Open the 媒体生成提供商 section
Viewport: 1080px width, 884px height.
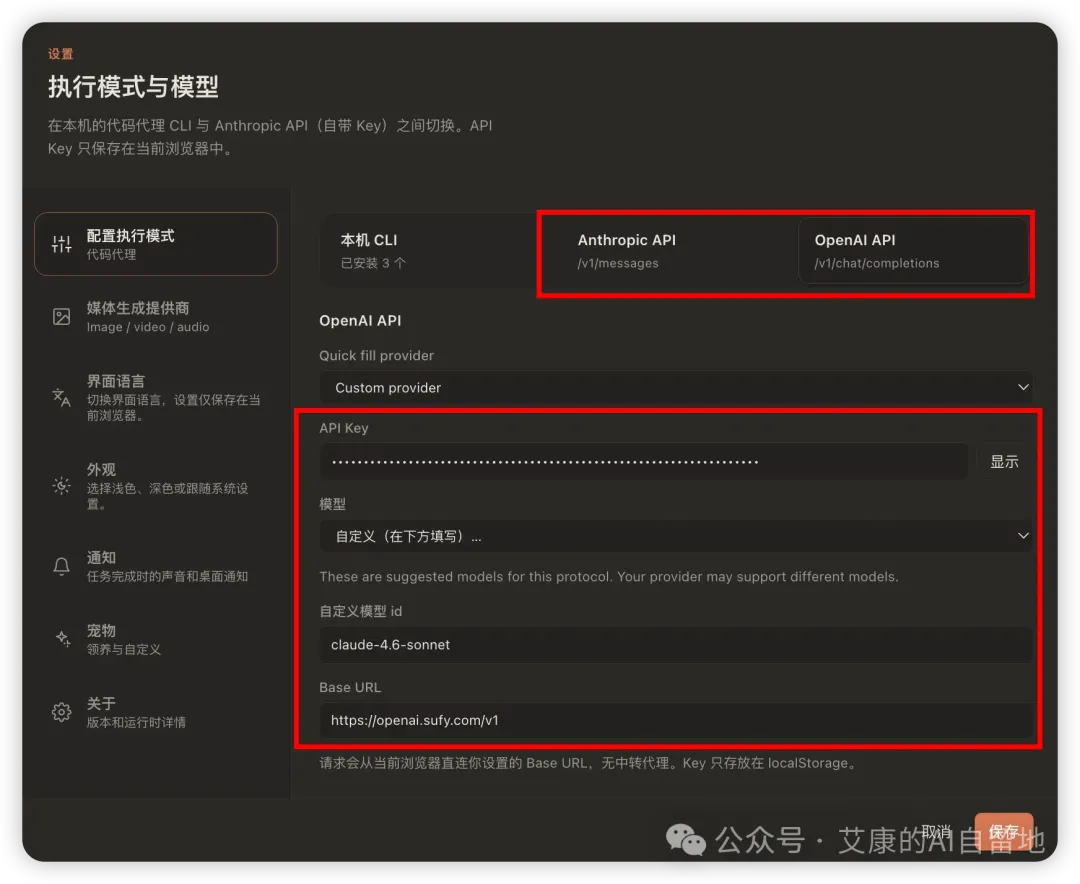pos(156,317)
